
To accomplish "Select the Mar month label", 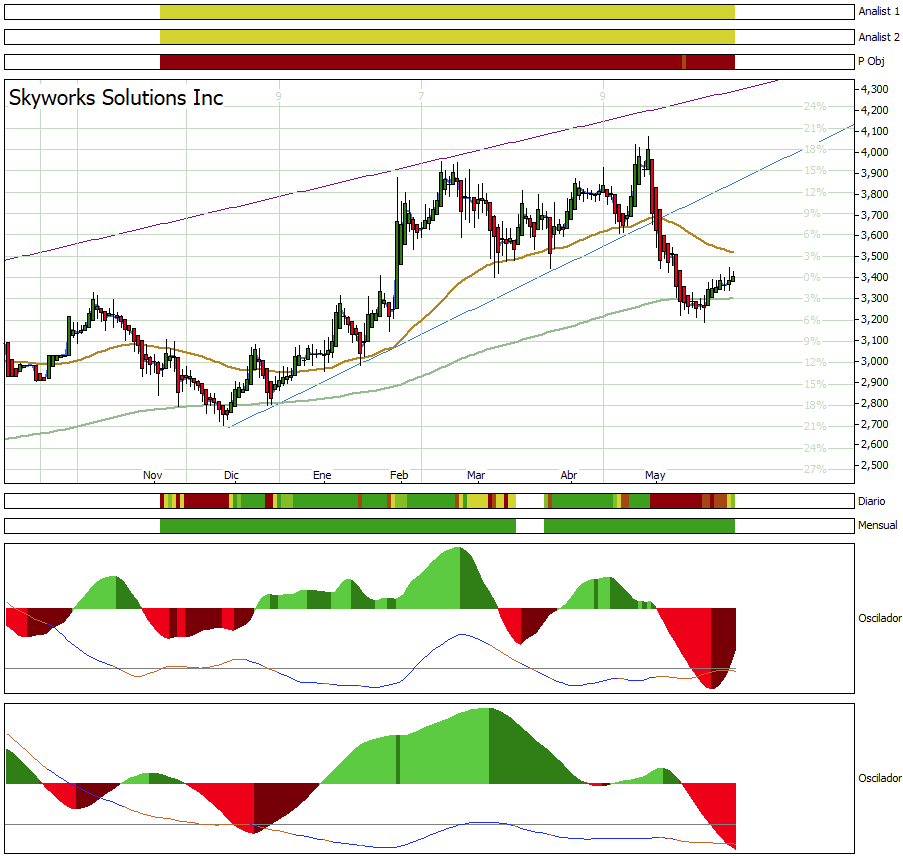I will pos(476,475).
